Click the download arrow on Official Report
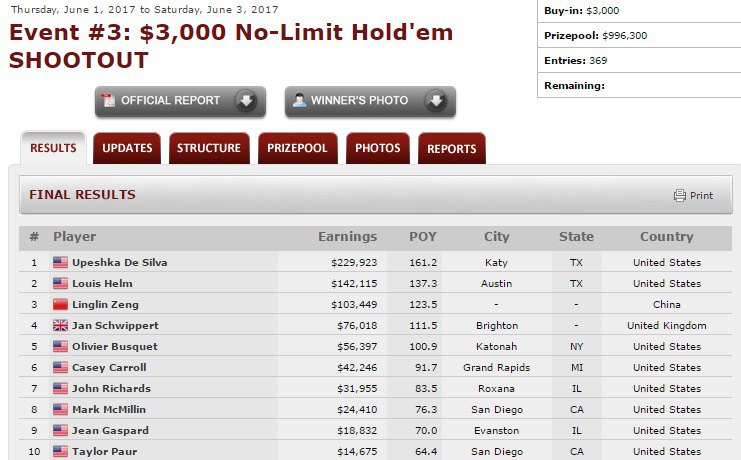This screenshot has height=460, width=741. click(245, 101)
